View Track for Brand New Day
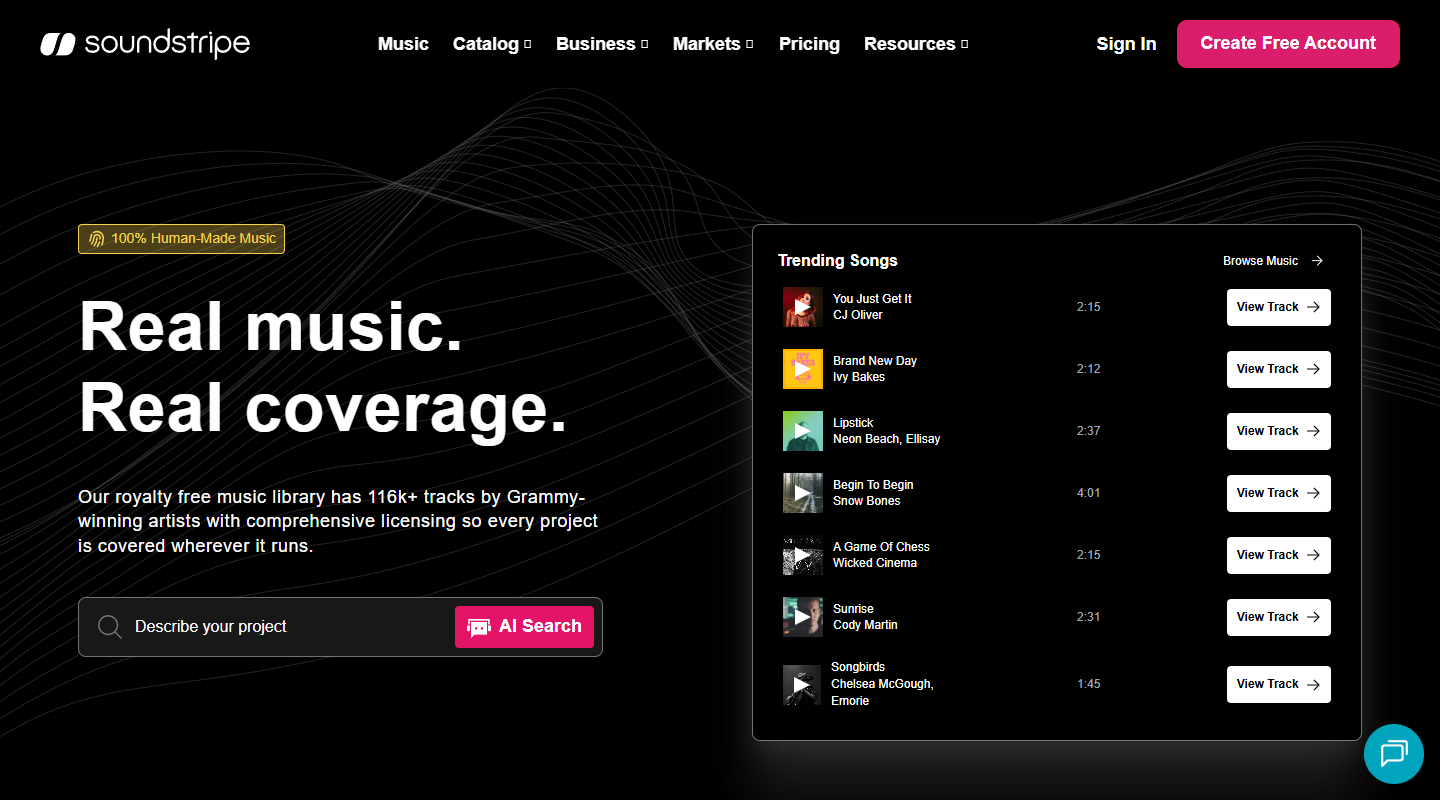1440x800 pixels. pos(1279,369)
